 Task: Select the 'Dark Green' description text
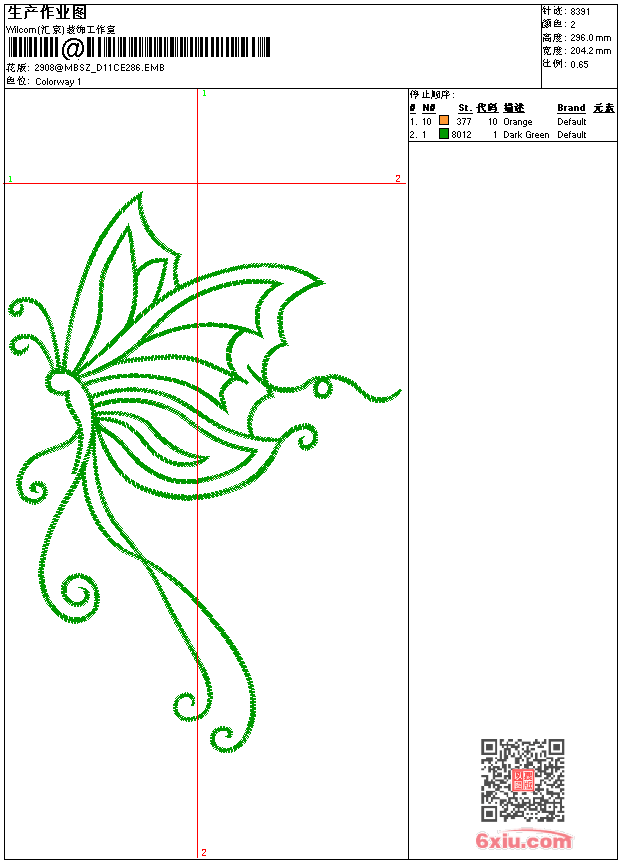pyautogui.click(x=526, y=134)
